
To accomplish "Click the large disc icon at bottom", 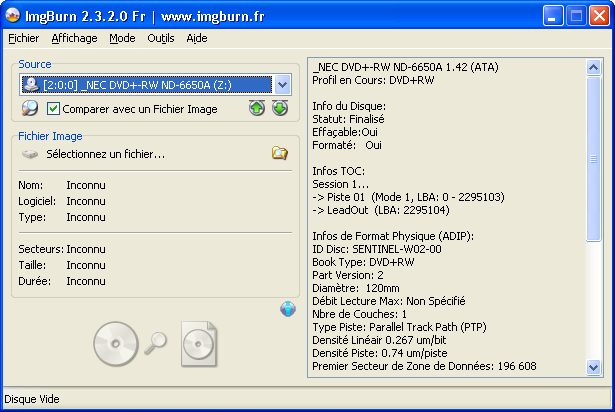I will 116,344.
